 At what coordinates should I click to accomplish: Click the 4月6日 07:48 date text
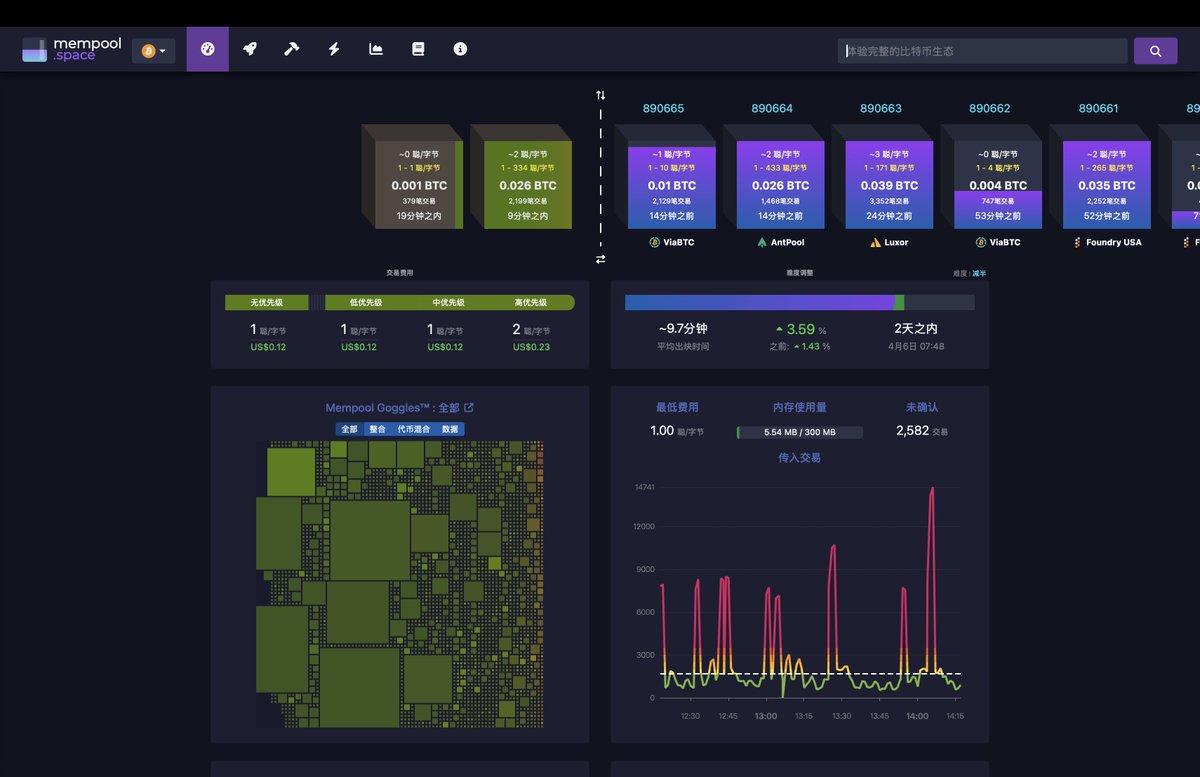click(x=916, y=346)
